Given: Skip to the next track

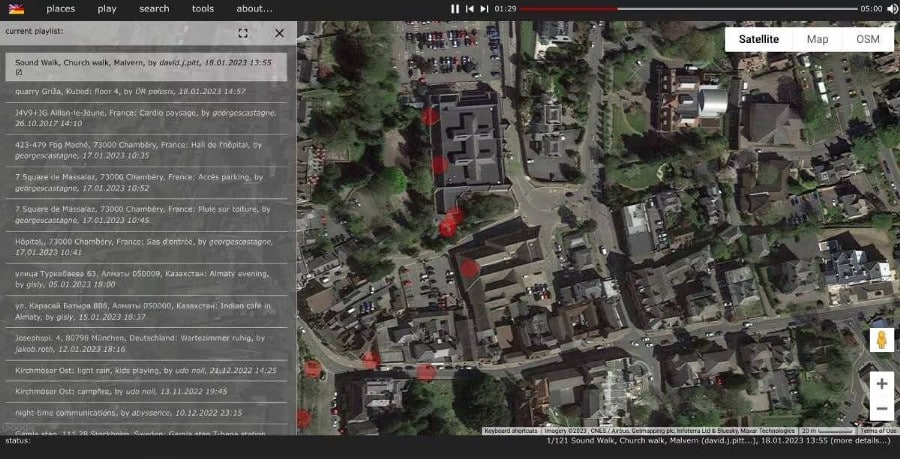Looking at the screenshot, I should click(484, 9).
